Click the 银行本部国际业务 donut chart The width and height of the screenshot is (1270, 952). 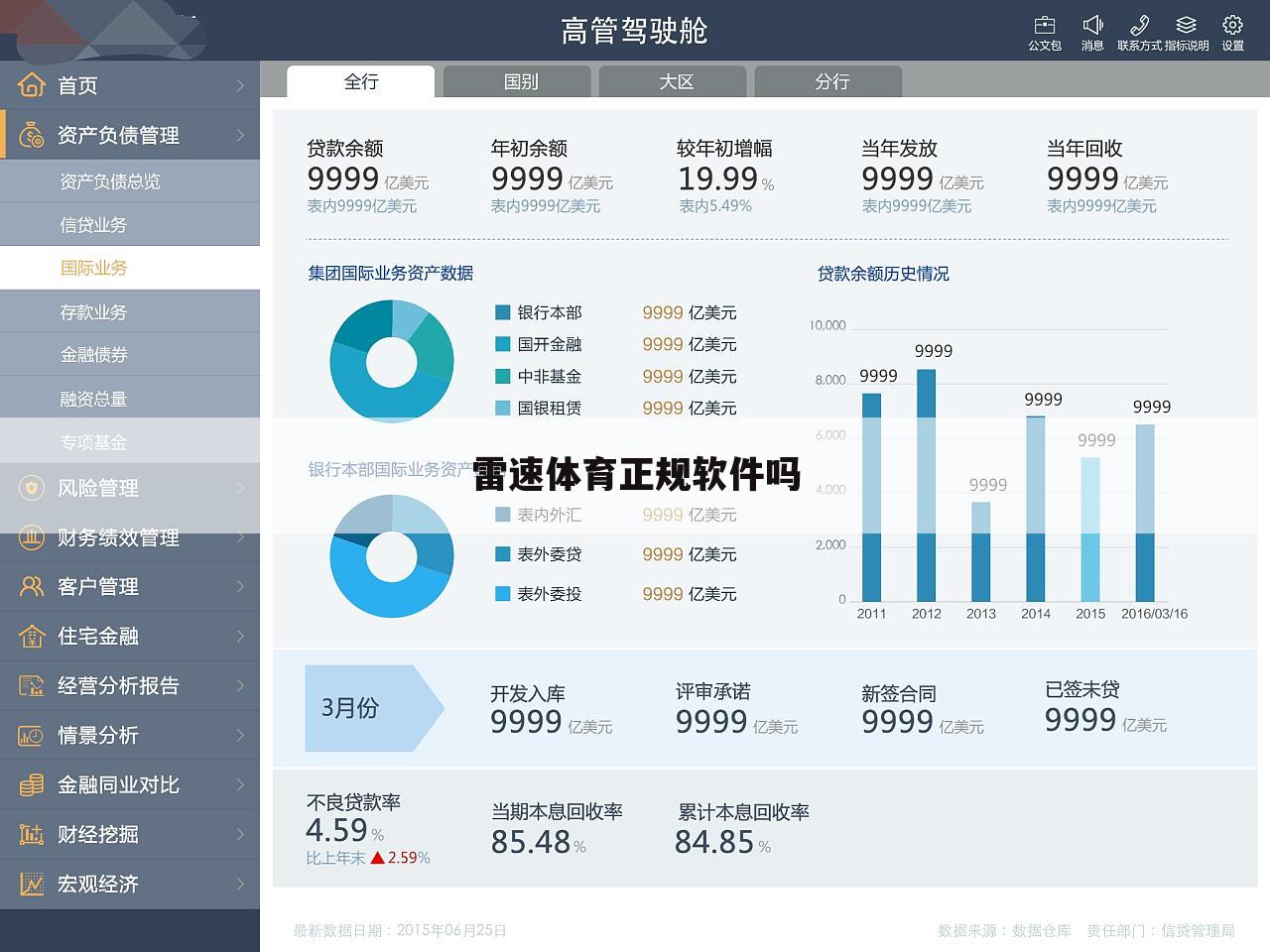[x=392, y=556]
